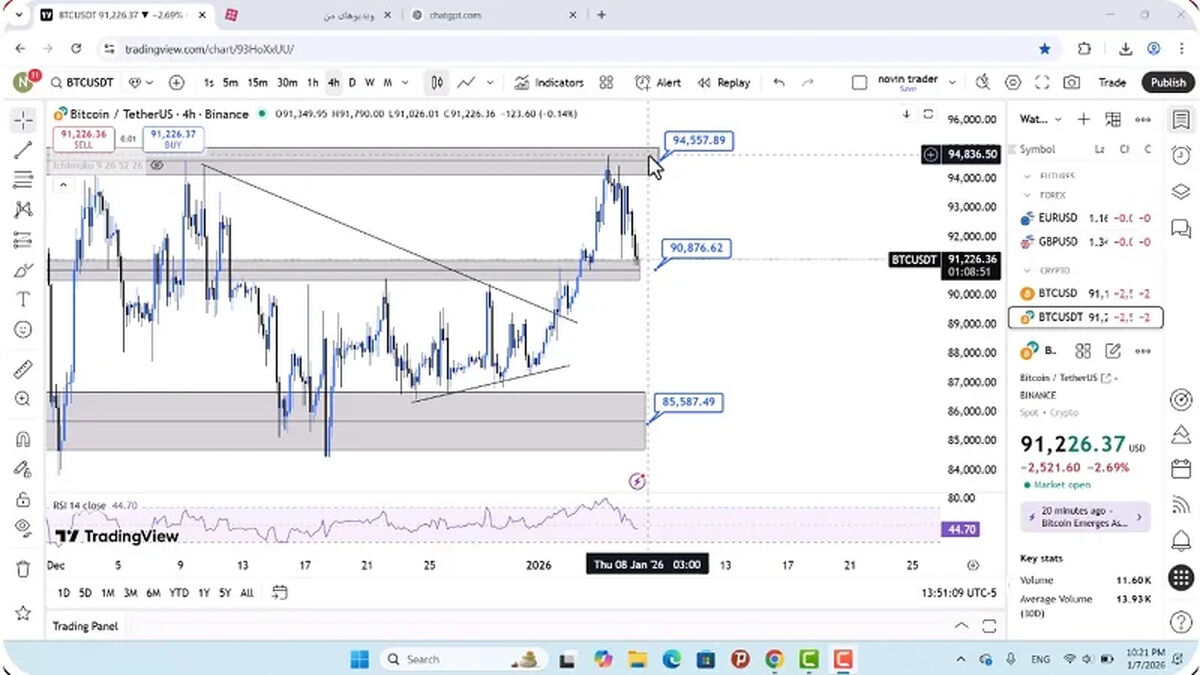Select GBPUSD in the watchlist
Screen dimensions: 1200x675
click(x=1087, y=242)
